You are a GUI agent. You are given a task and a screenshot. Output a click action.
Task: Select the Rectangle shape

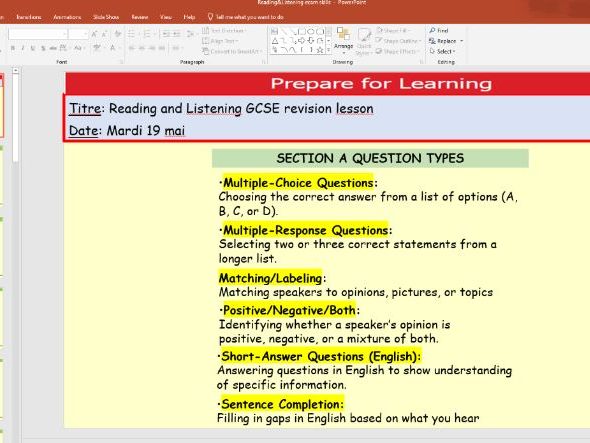pos(302,31)
